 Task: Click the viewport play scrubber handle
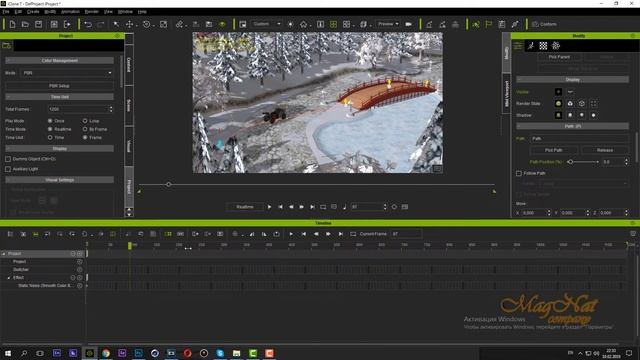point(169,184)
